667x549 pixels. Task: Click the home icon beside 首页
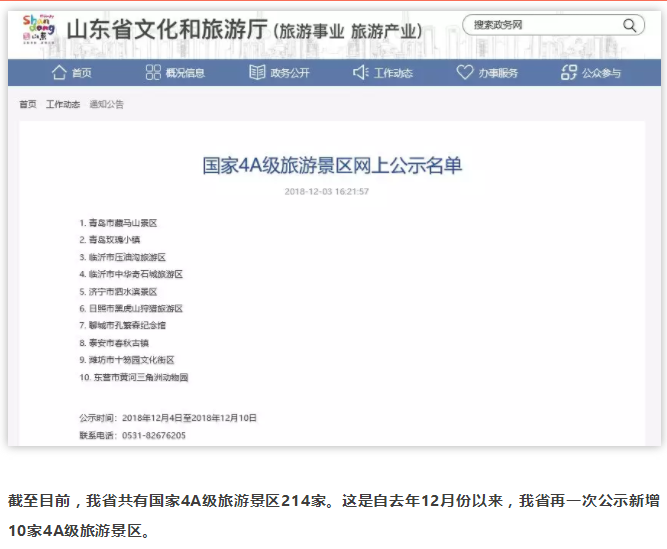pos(59,73)
